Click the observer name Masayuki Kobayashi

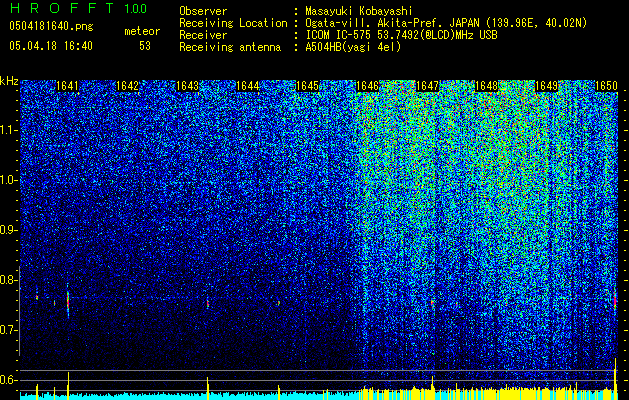pos(359,11)
